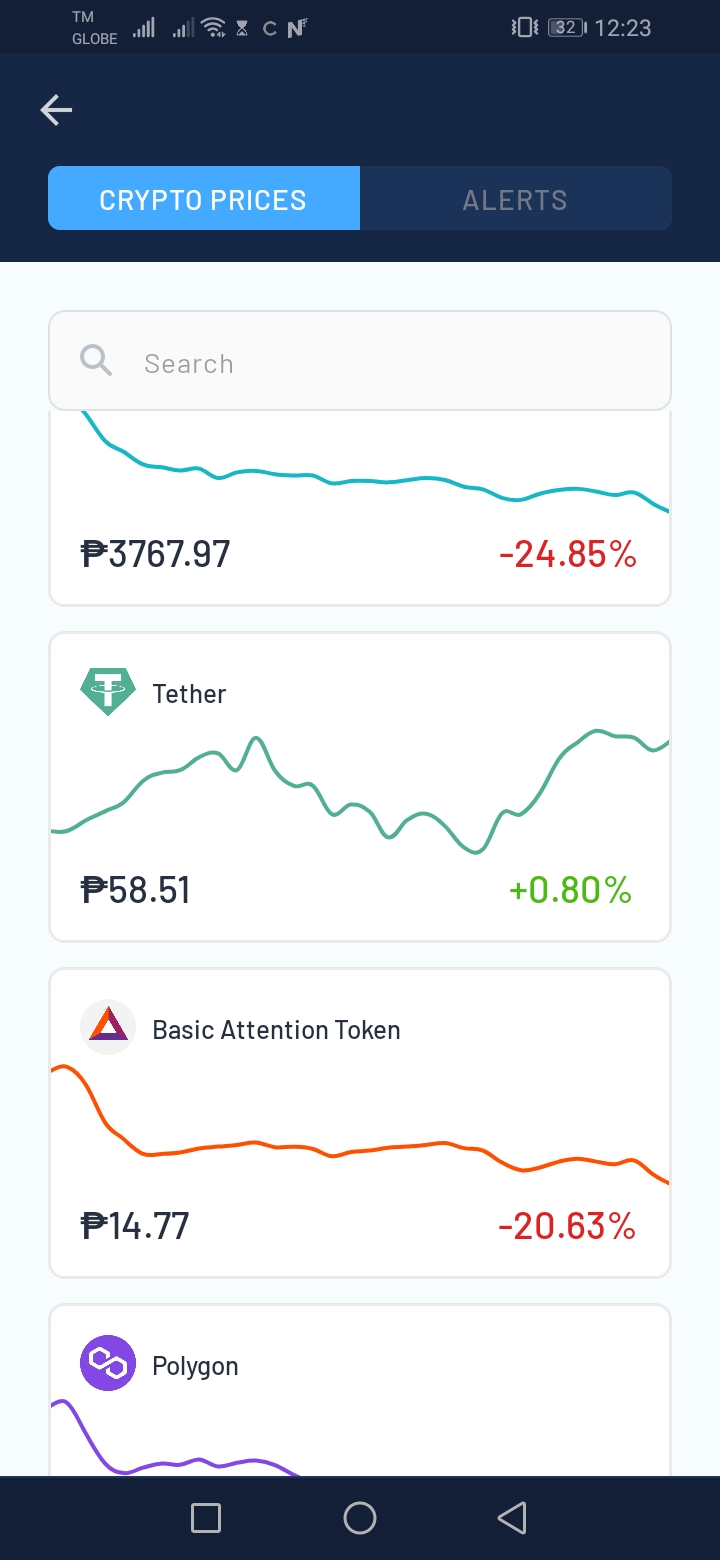Focus the Search input field

click(x=360, y=361)
